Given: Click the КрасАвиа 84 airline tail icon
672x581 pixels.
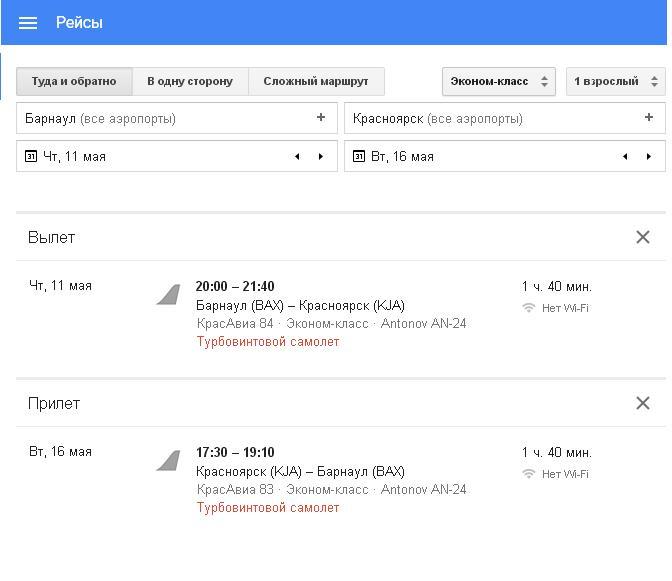Looking at the screenshot, I should click(x=168, y=294).
